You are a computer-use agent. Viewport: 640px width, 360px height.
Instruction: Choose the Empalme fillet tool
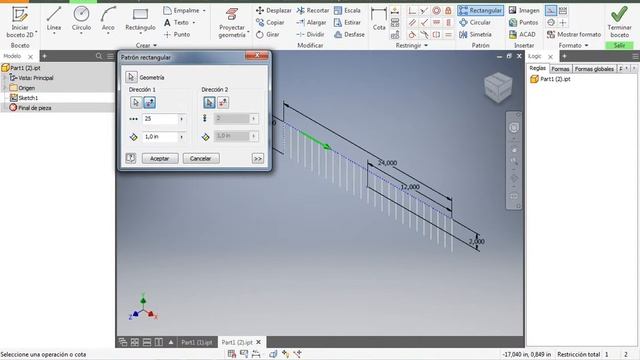[x=182, y=10]
